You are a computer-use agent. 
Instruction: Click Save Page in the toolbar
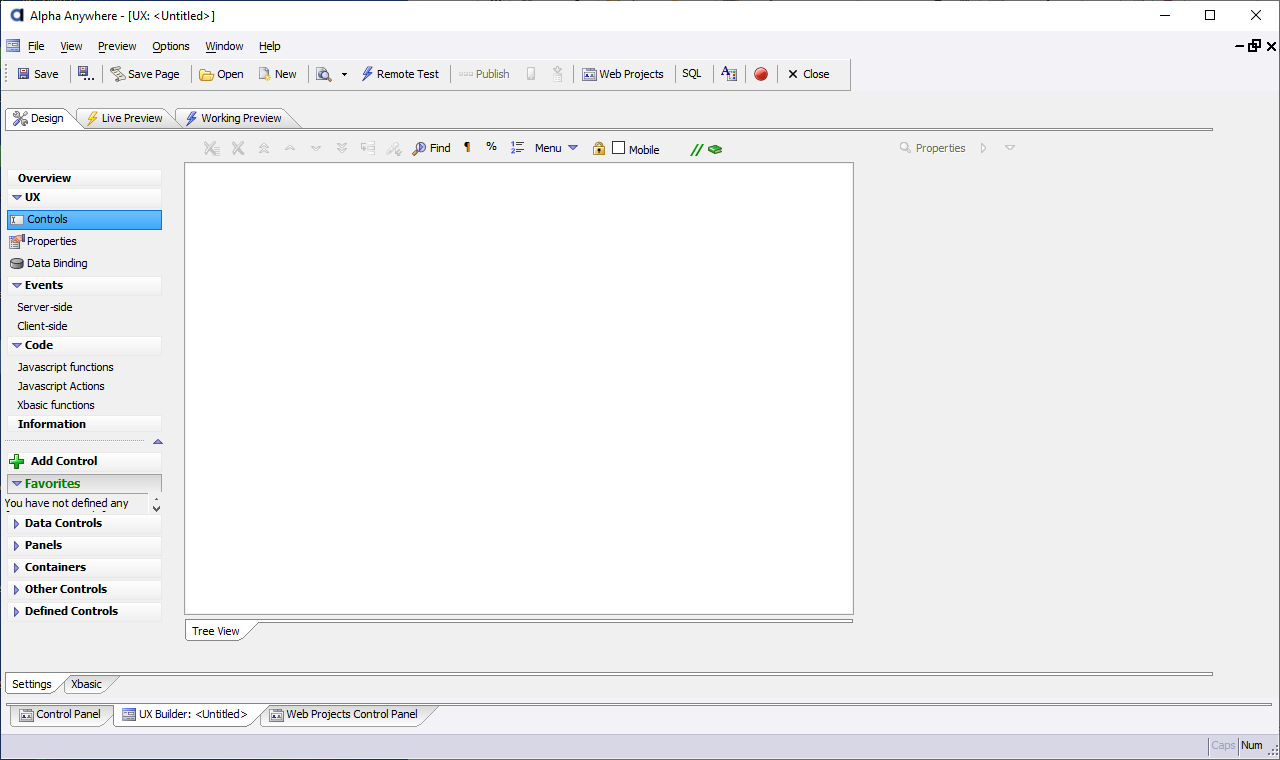[x=145, y=74]
